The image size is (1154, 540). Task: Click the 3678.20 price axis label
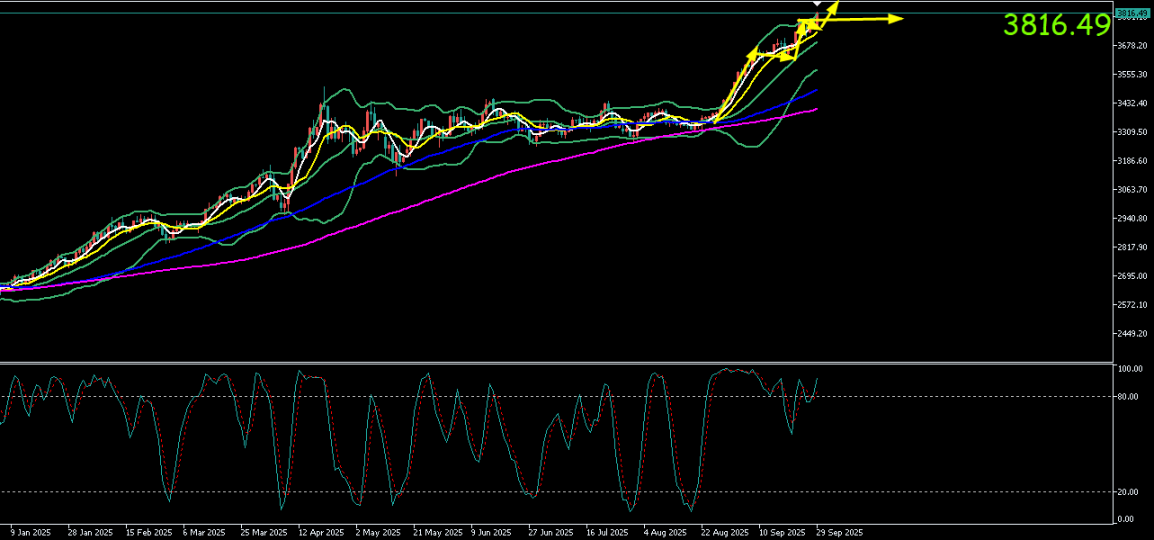point(1132,46)
